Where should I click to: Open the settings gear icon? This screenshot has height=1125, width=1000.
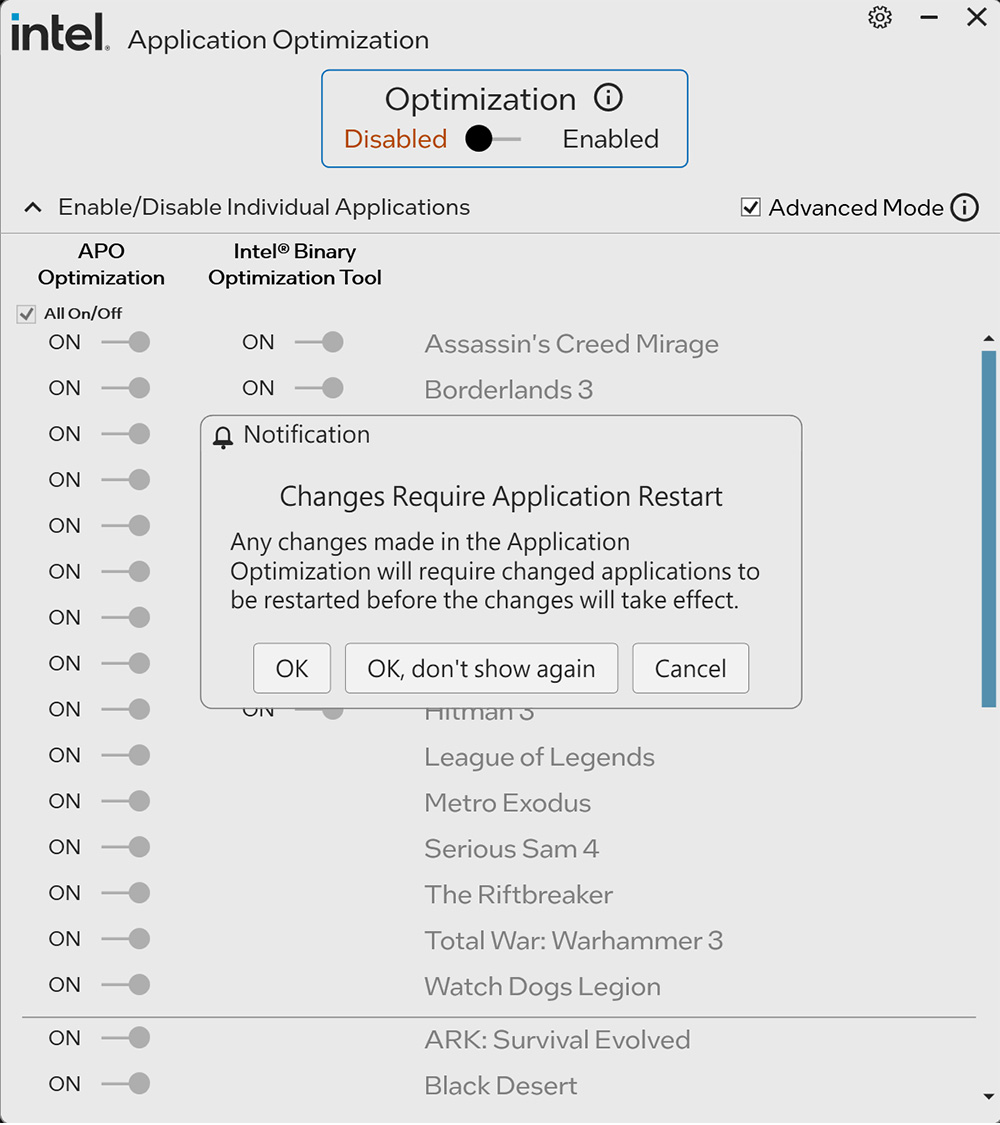(x=880, y=18)
